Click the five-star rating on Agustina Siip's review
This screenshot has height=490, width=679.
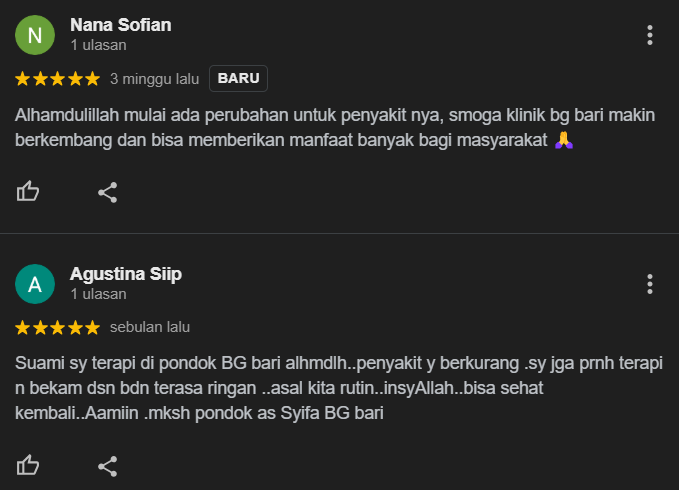pos(58,328)
